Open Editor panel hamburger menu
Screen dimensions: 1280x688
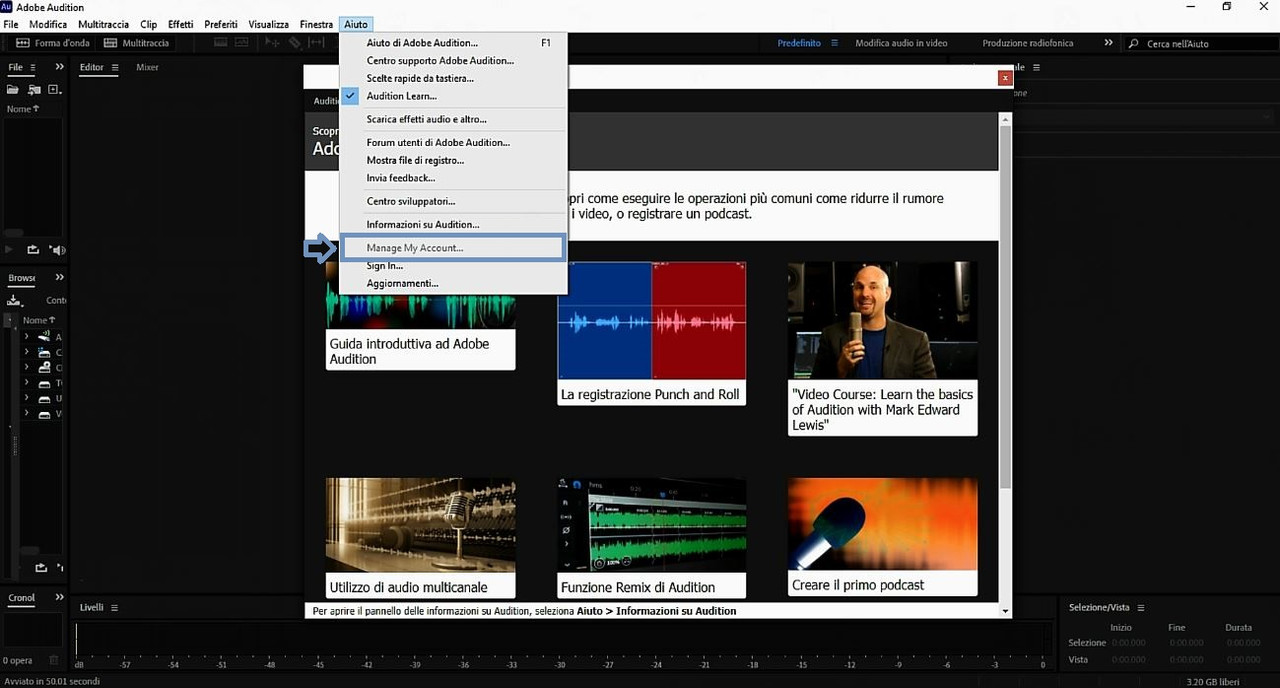[x=114, y=67]
